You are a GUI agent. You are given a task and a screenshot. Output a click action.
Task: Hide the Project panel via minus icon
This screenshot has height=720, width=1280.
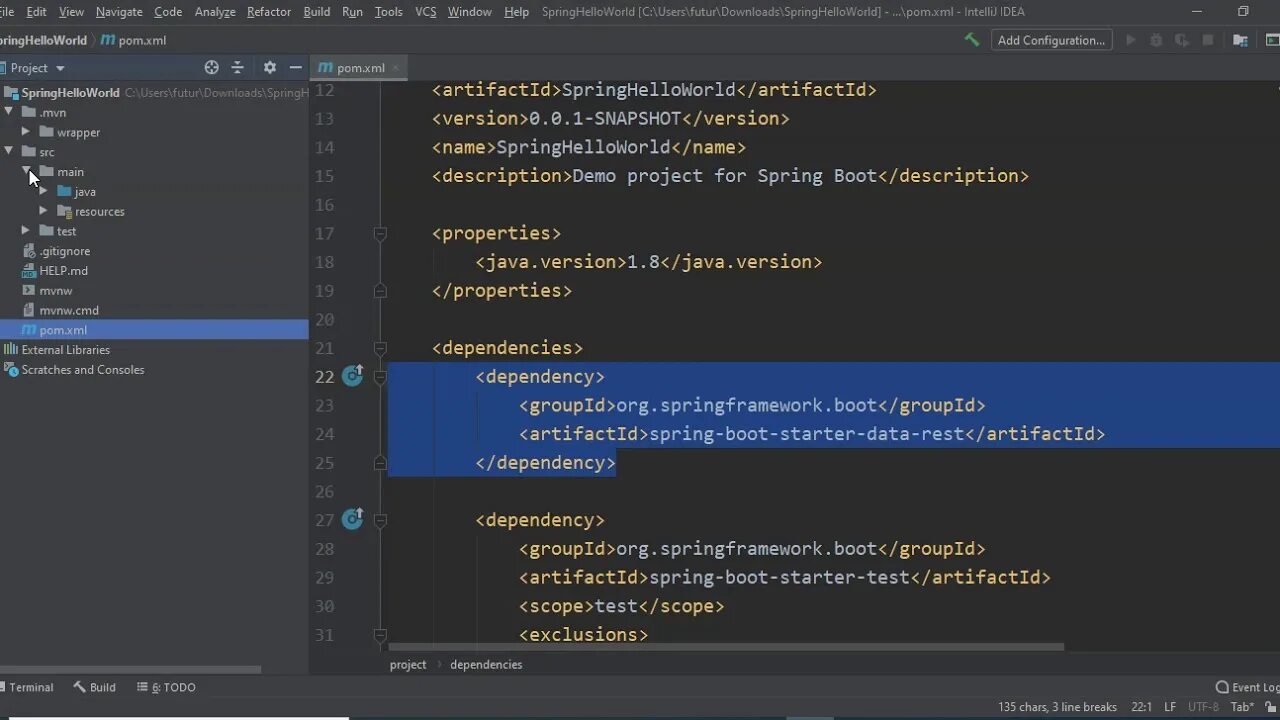tap(295, 67)
